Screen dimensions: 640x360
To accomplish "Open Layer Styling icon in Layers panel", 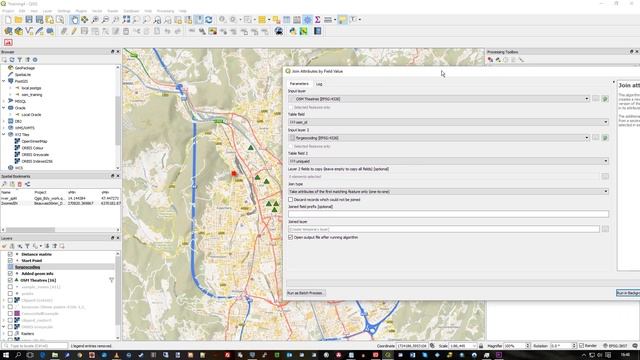I will click(x=4, y=246).
